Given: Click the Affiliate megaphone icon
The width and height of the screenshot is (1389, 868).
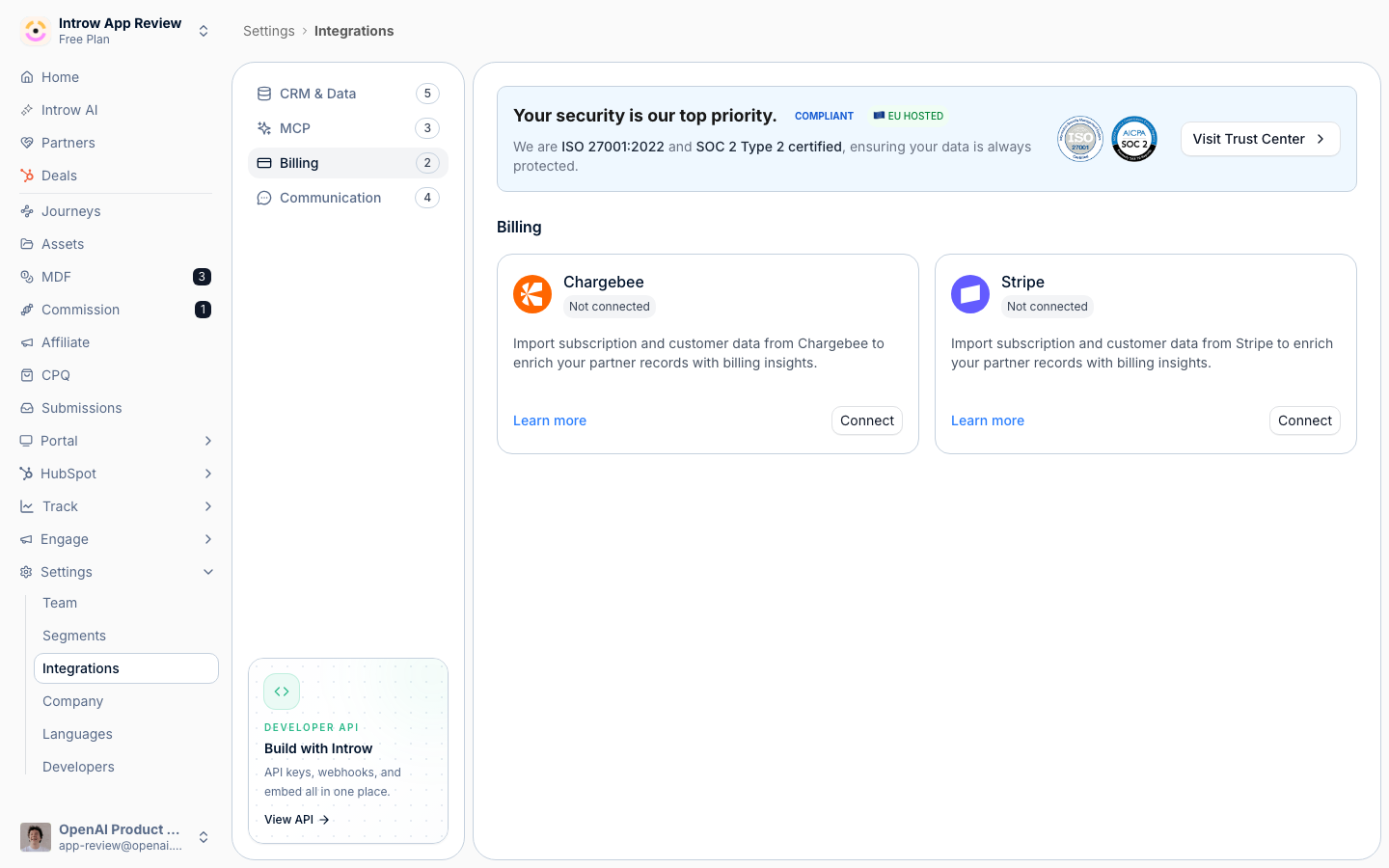Looking at the screenshot, I should [x=27, y=342].
